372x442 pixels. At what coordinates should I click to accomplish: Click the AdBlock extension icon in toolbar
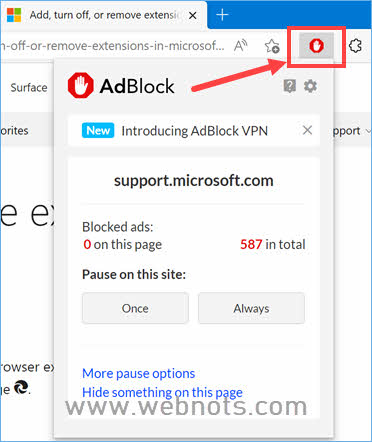(x=316, y=46)
